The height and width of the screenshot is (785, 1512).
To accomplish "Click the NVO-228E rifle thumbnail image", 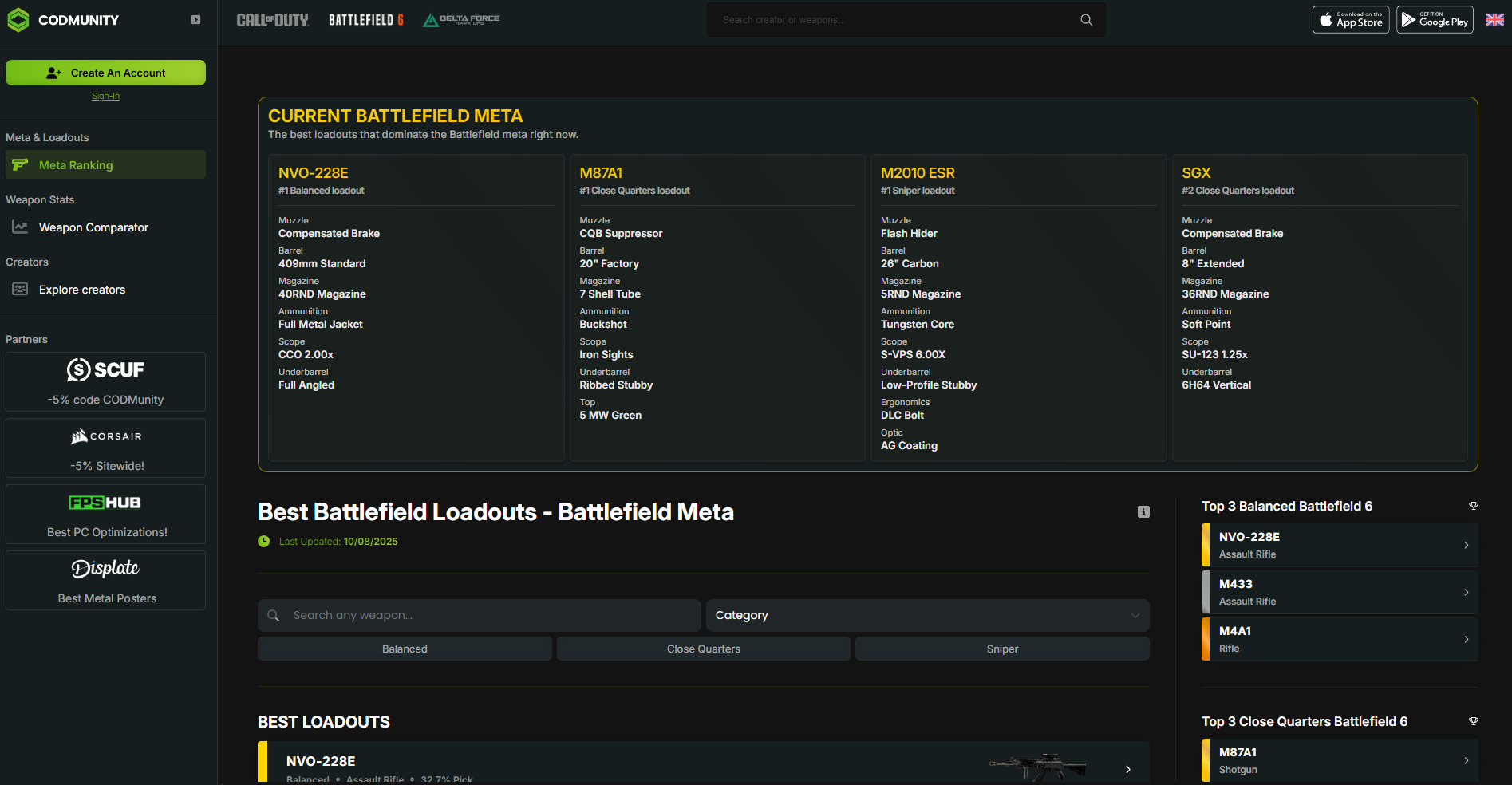I will click(1038, 767).
